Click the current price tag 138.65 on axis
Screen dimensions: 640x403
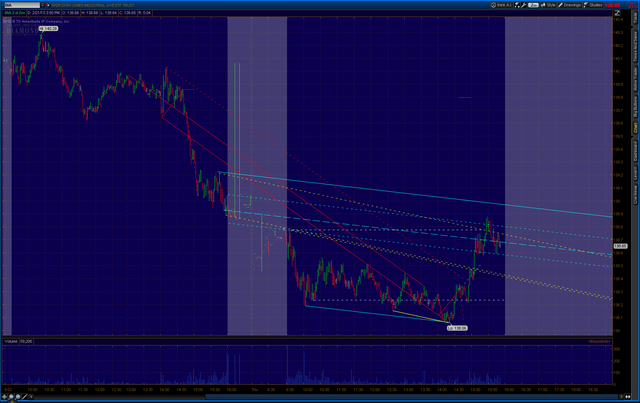(x=620, y=246)
